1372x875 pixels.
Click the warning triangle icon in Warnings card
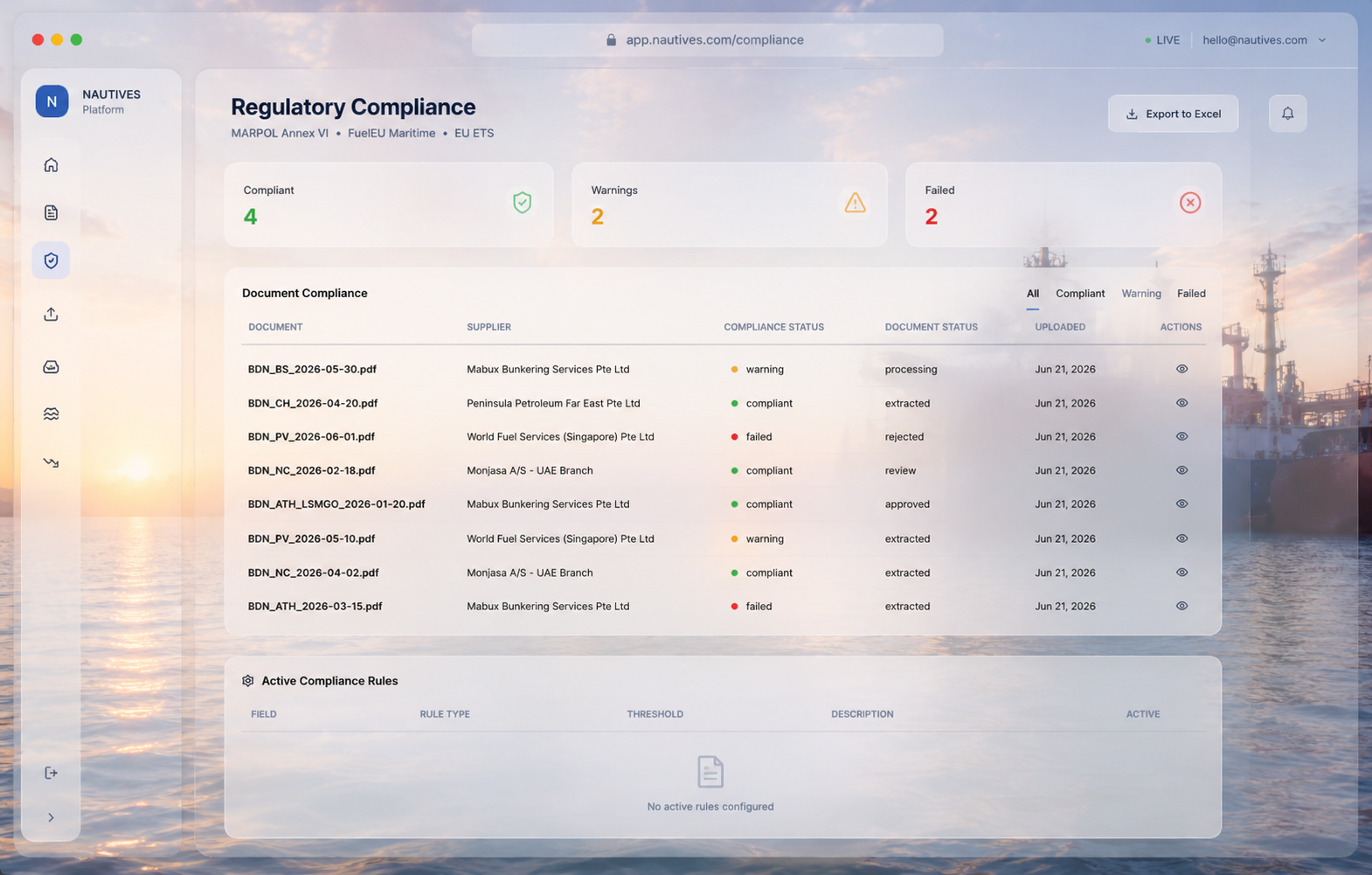[x=855, y=203]
